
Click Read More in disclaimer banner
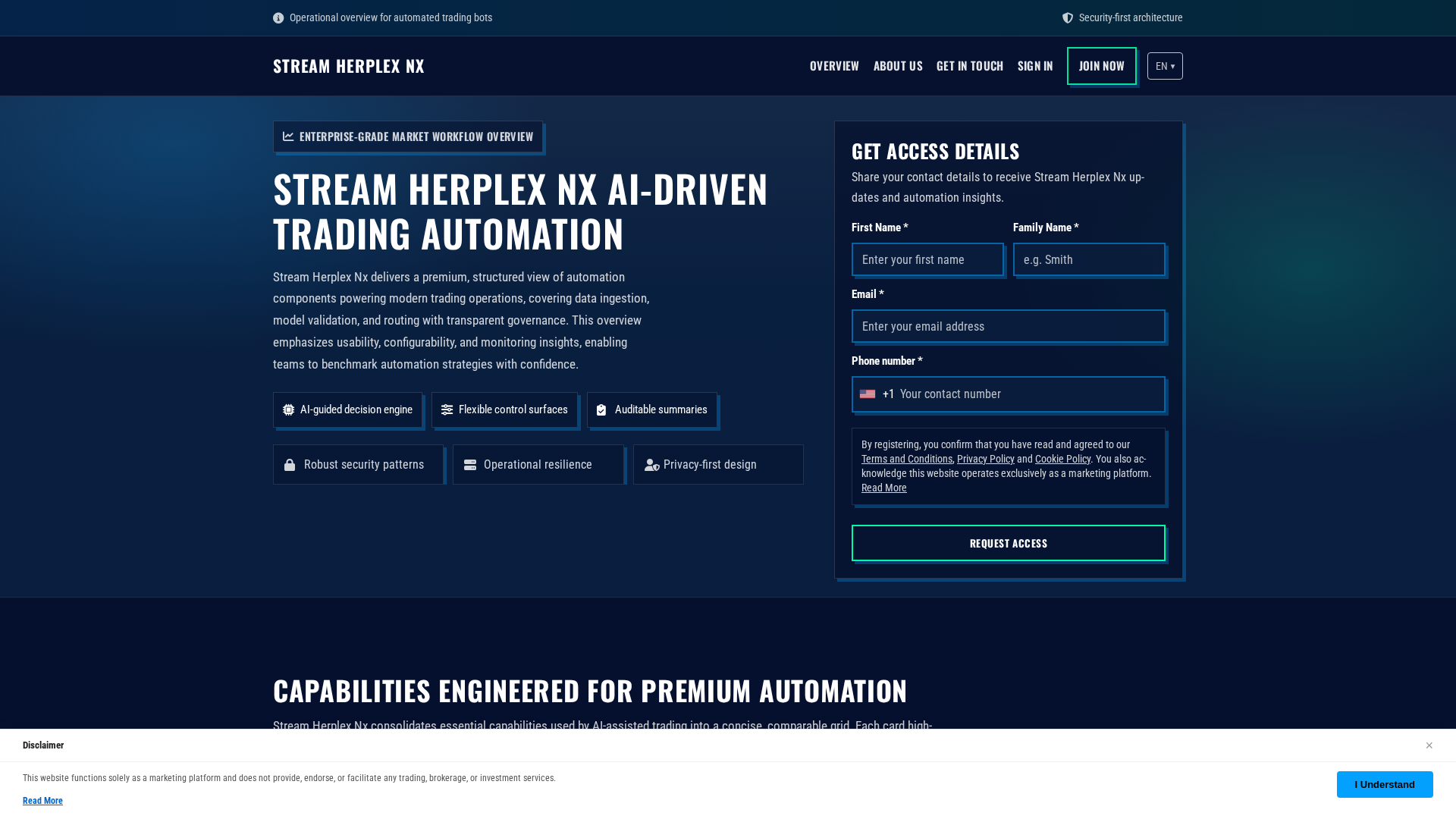point(42,801)
